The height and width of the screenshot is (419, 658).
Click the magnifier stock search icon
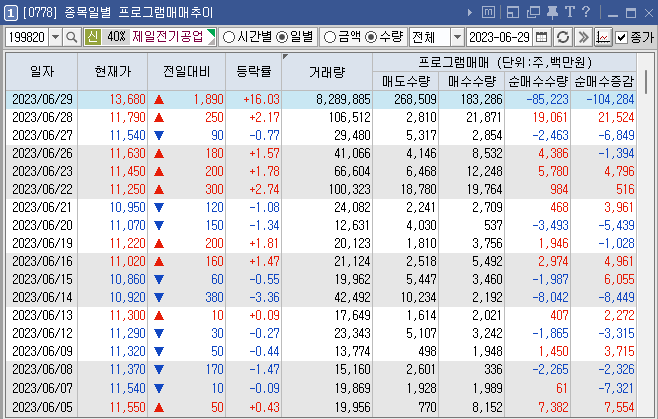coord(72,37)
